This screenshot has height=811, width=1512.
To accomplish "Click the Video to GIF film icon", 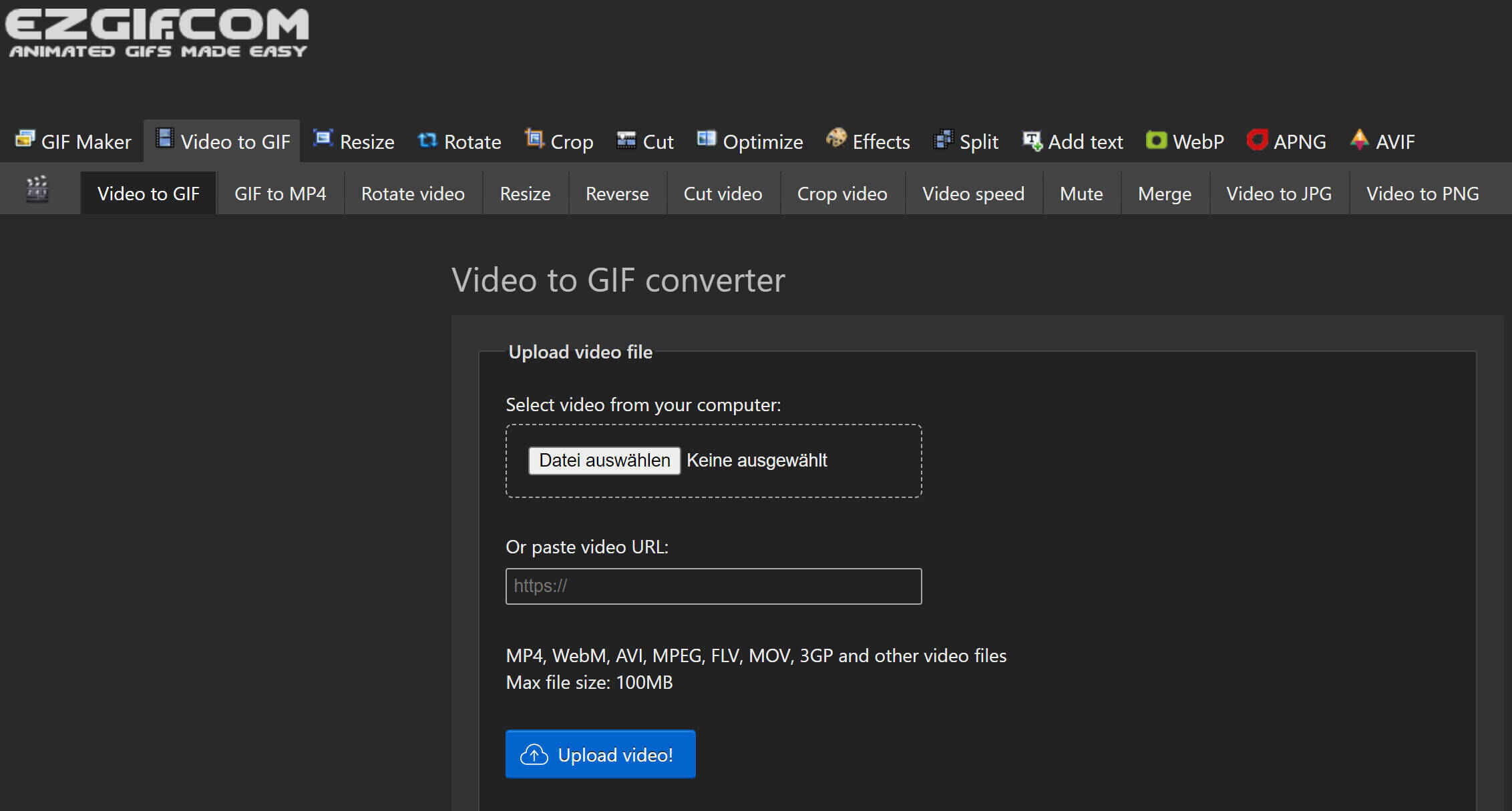I will tap(164, 139).
